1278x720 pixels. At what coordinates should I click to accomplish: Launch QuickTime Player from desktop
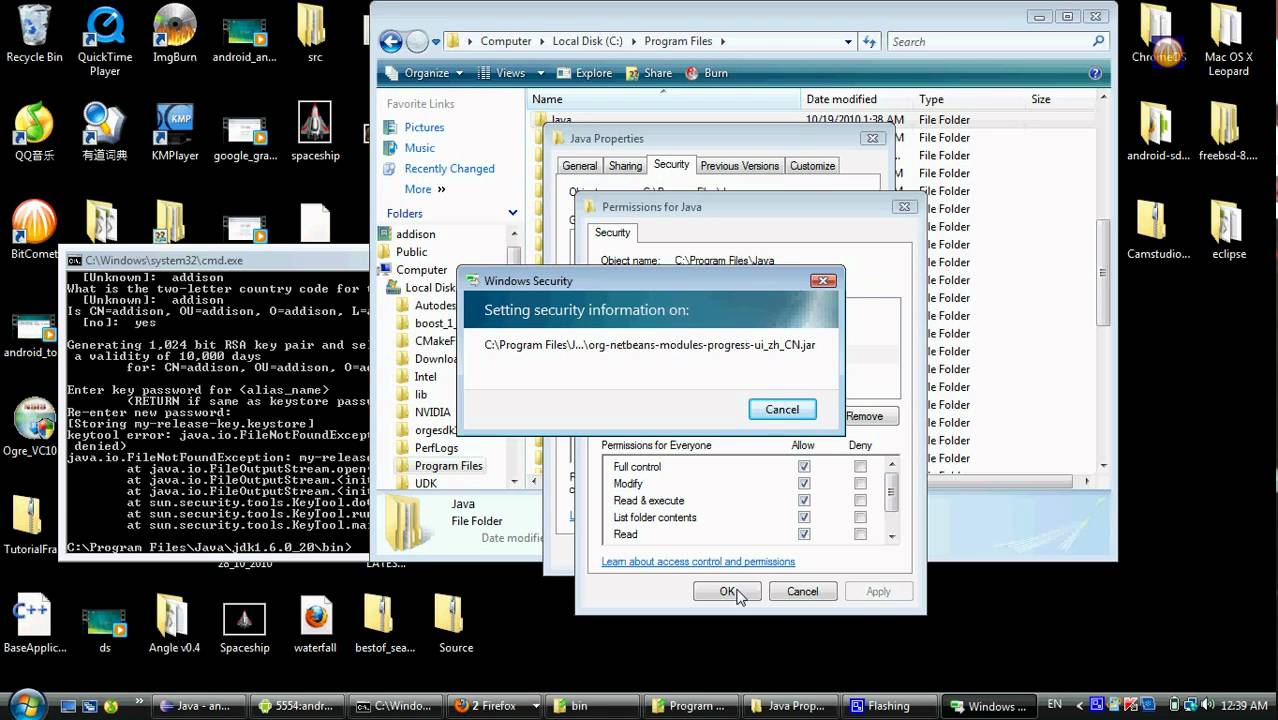pyautogui.click(x=105, y=40)
